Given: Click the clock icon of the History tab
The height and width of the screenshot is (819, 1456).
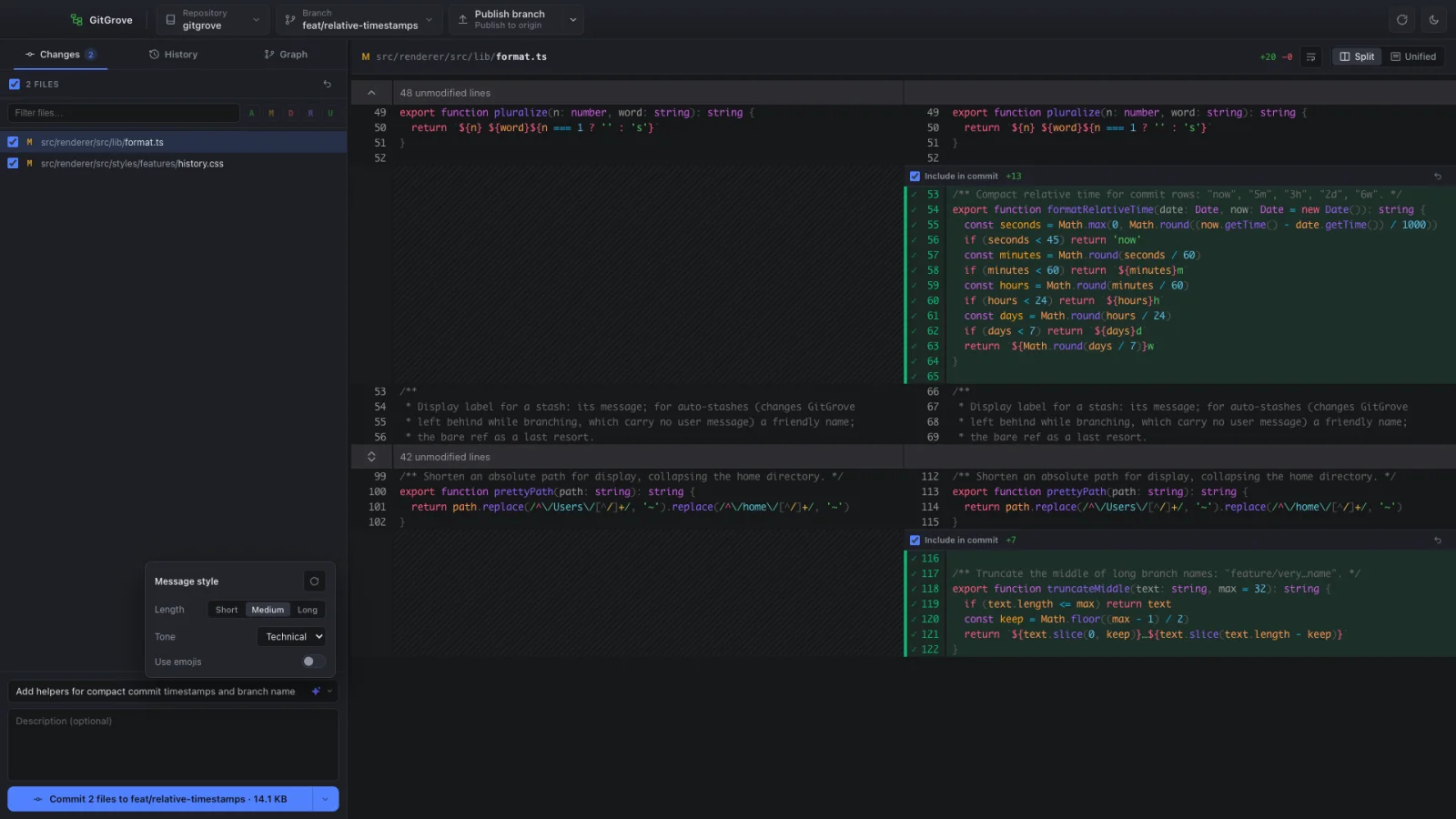Looking at the screenshot, I should [154, 55].
